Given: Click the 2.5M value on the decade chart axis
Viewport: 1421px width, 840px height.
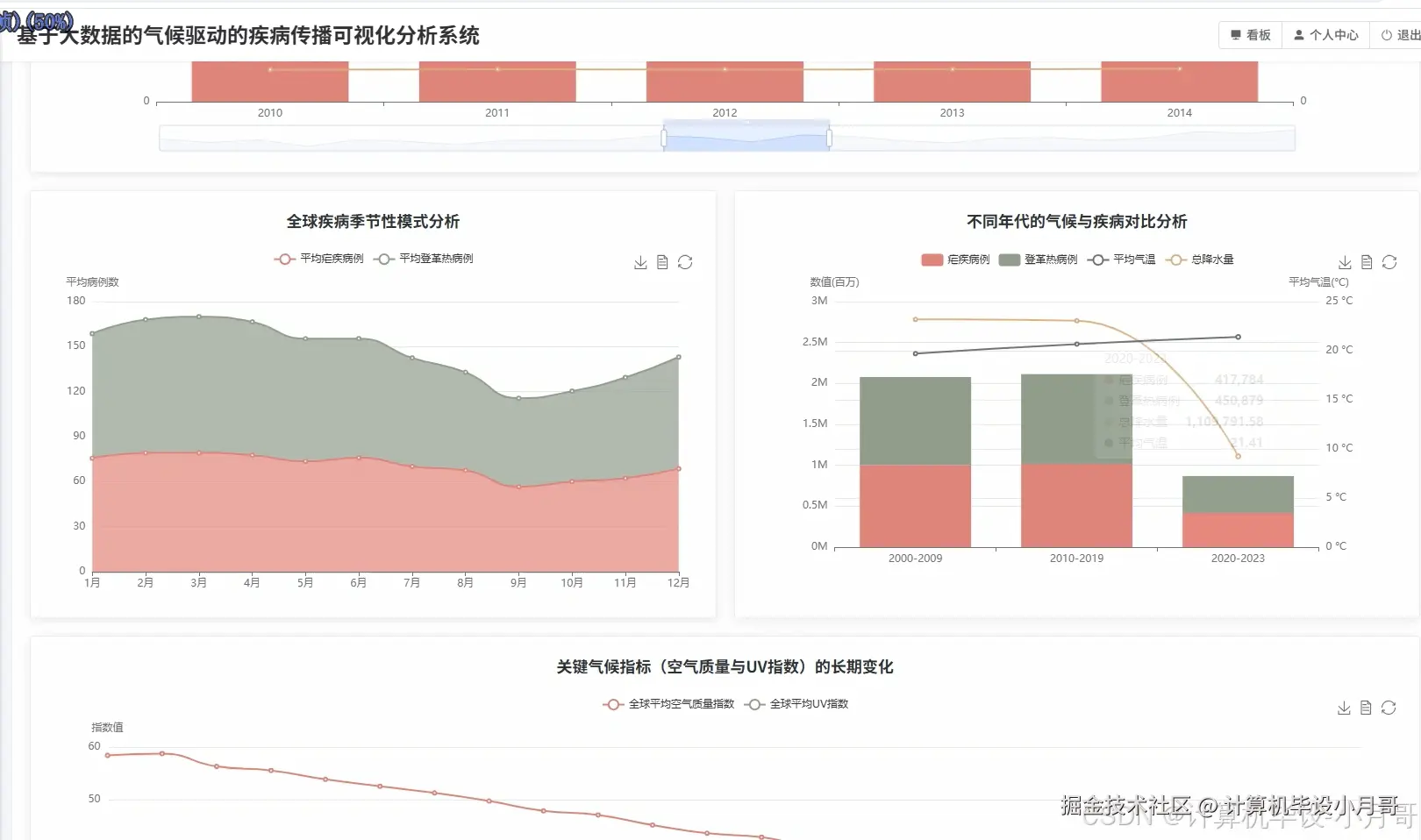Looking at the screenshot, I should point(815,342).
